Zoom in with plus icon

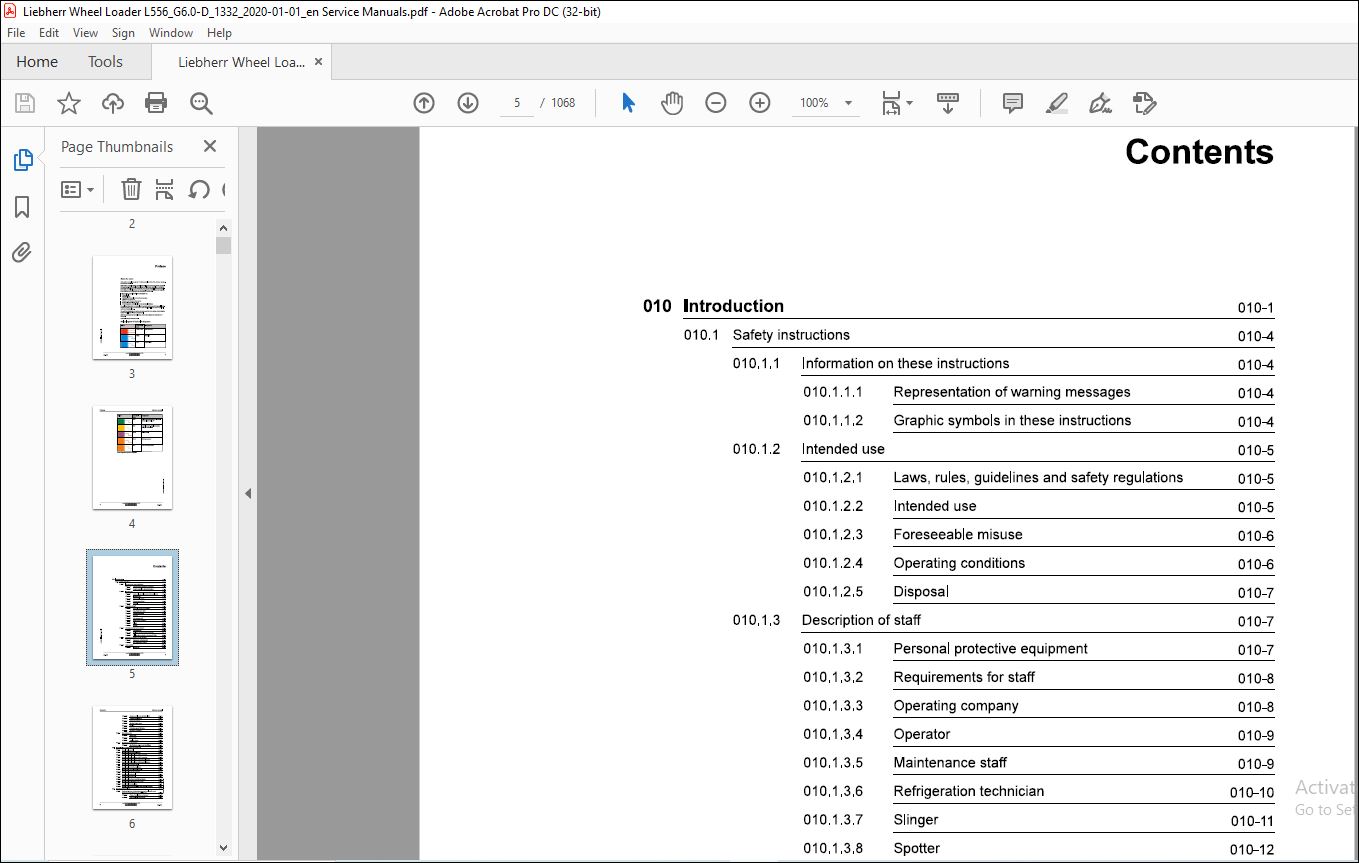[x=760, y=103]
